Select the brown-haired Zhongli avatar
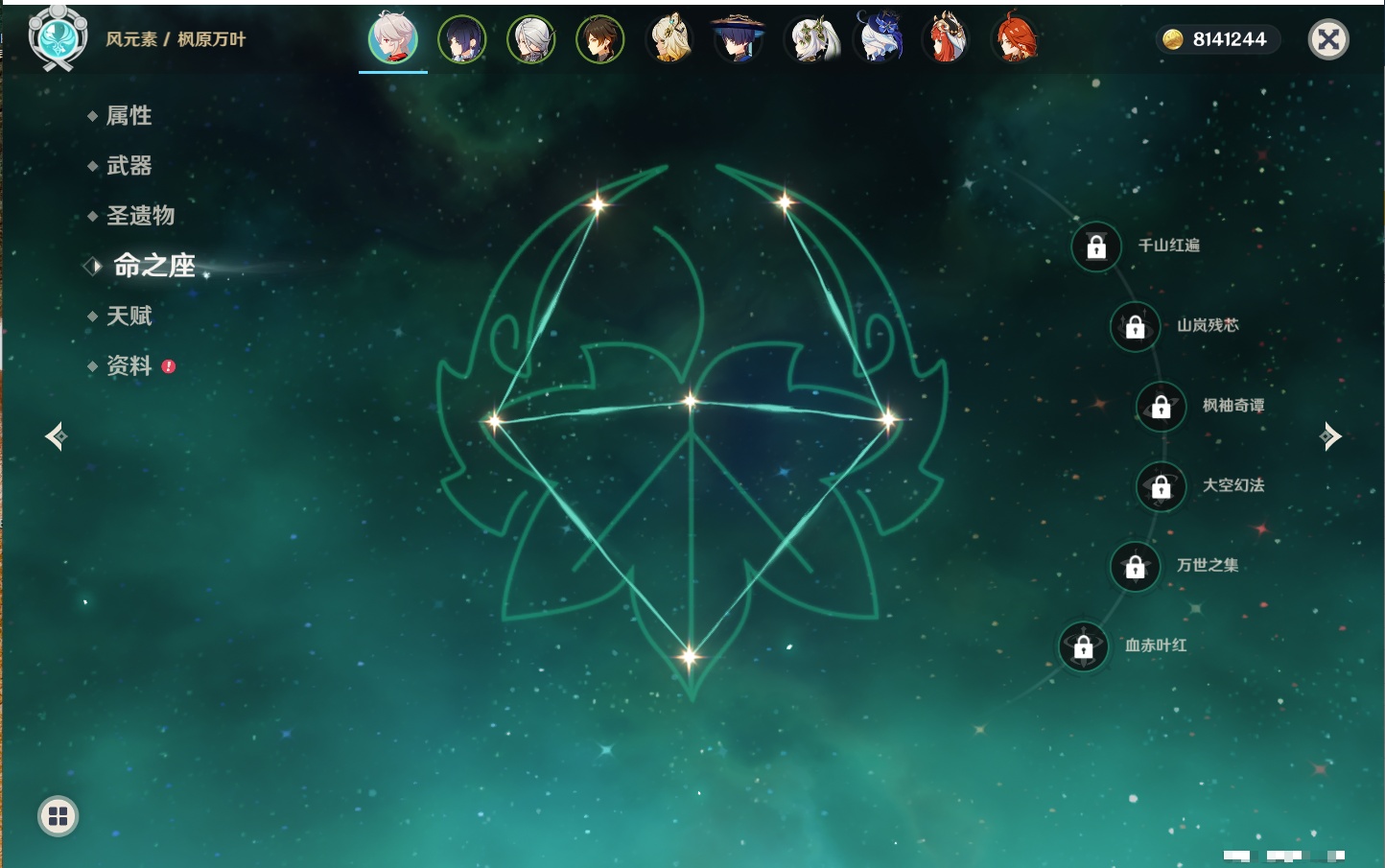This screenshot has width=1385, height=868. pyautogui.click(x=600, y=39)
